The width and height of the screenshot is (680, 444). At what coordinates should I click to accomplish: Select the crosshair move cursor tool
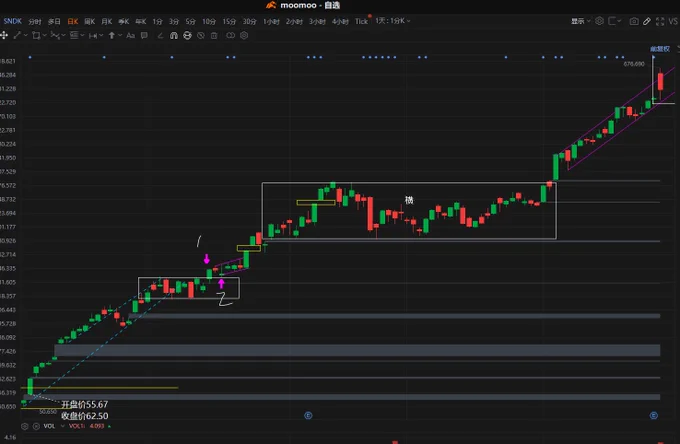[4, 36]
